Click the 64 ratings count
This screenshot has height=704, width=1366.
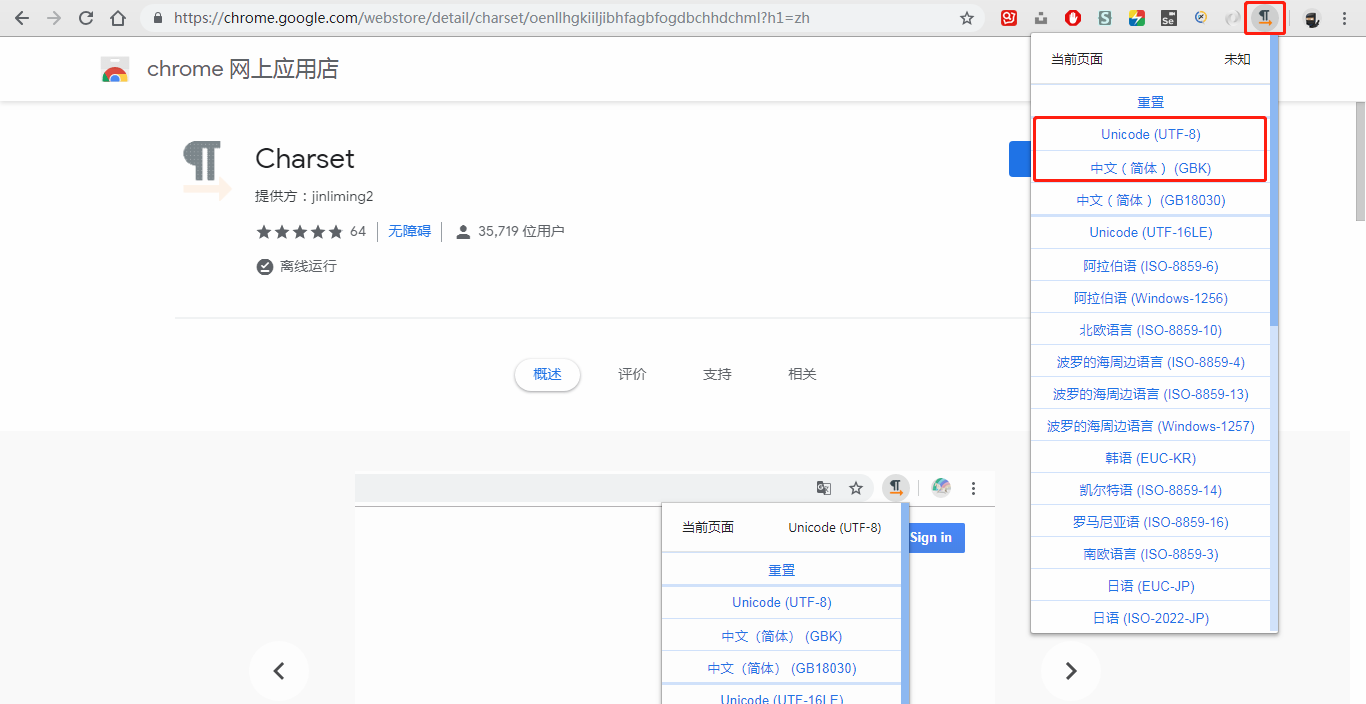[x=358, y=232]
